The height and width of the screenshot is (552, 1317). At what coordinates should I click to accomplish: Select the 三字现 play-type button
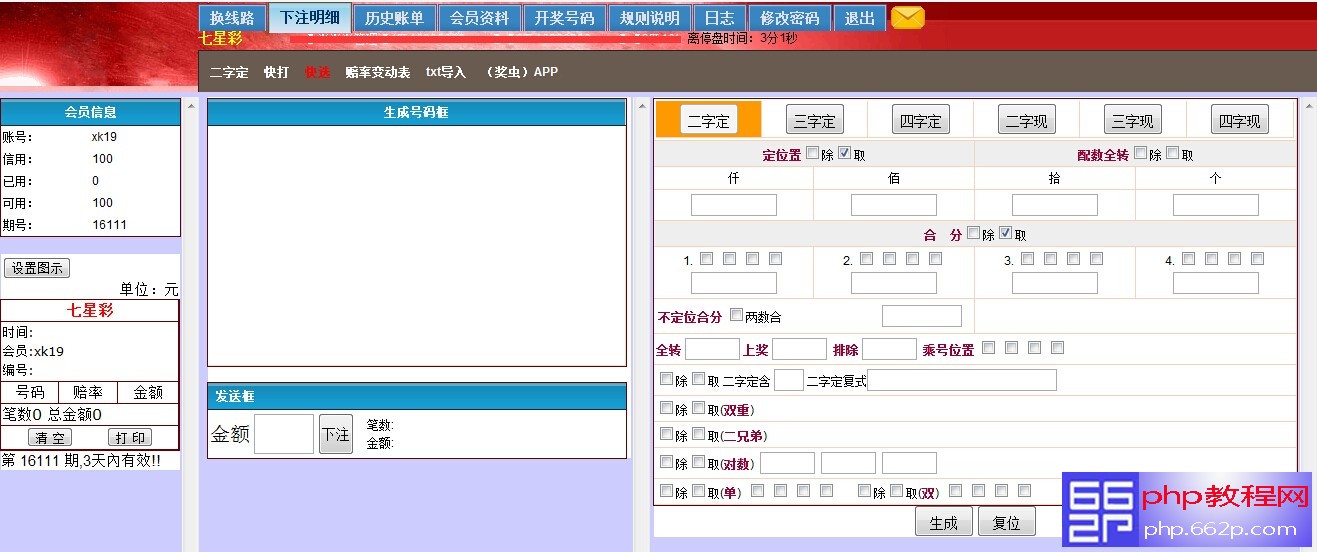(x=1133, y=120)
